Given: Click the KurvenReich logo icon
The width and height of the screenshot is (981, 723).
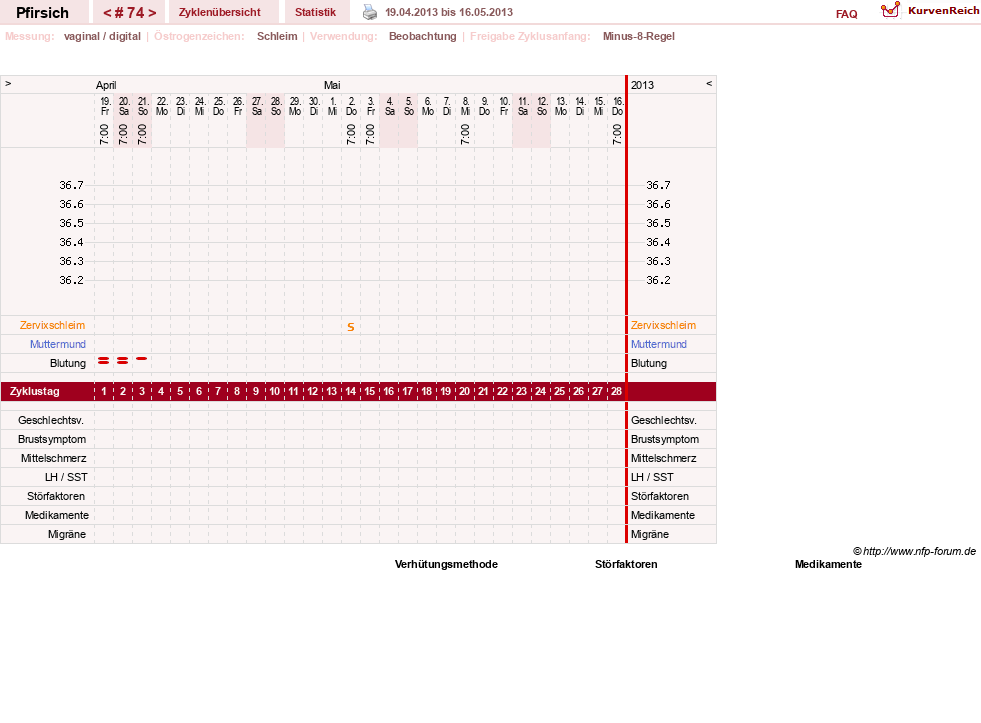Looking at the screenshot, I should [890, 10].
